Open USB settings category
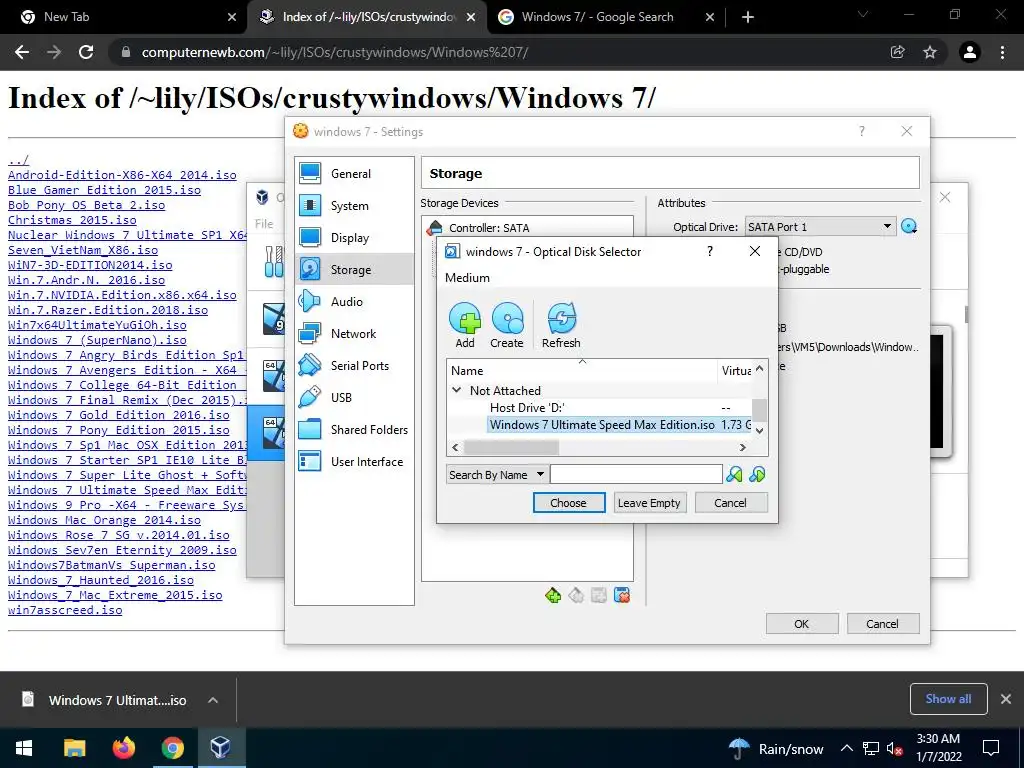The image size is (1024, 768). [354, 398]
